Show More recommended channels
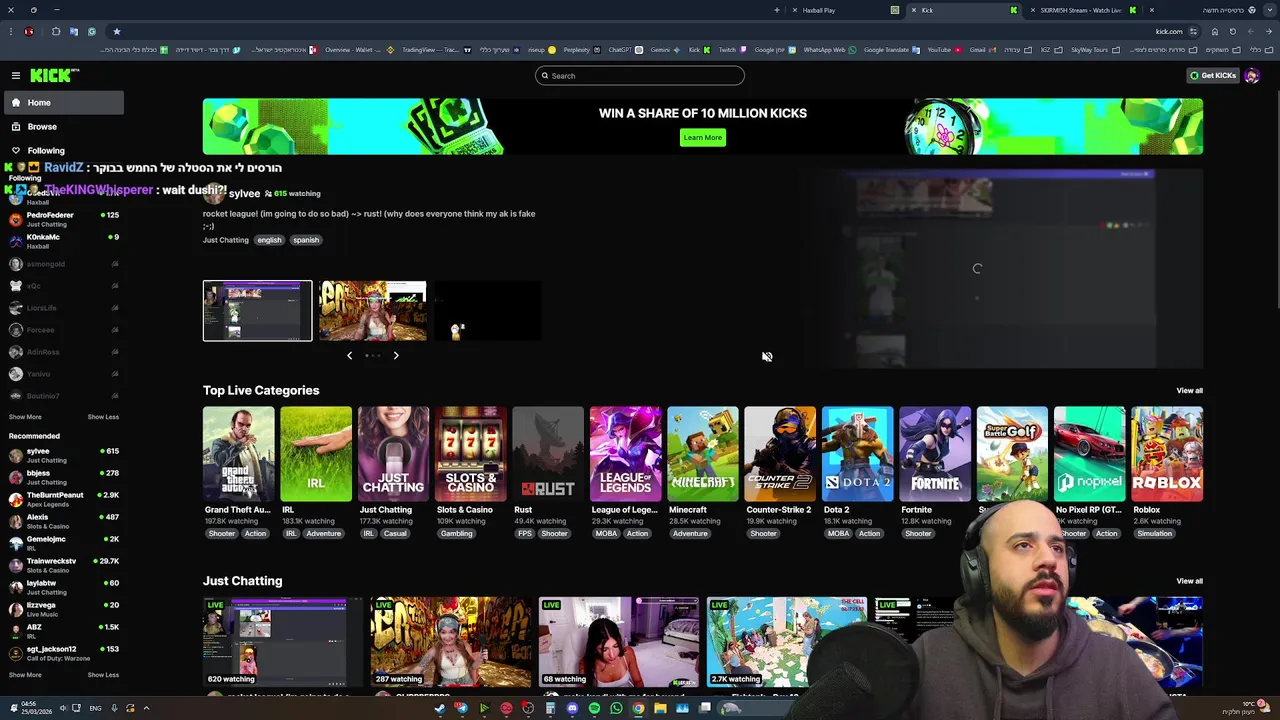Viewport: 1280px width, 720px height. pos(25,675)
